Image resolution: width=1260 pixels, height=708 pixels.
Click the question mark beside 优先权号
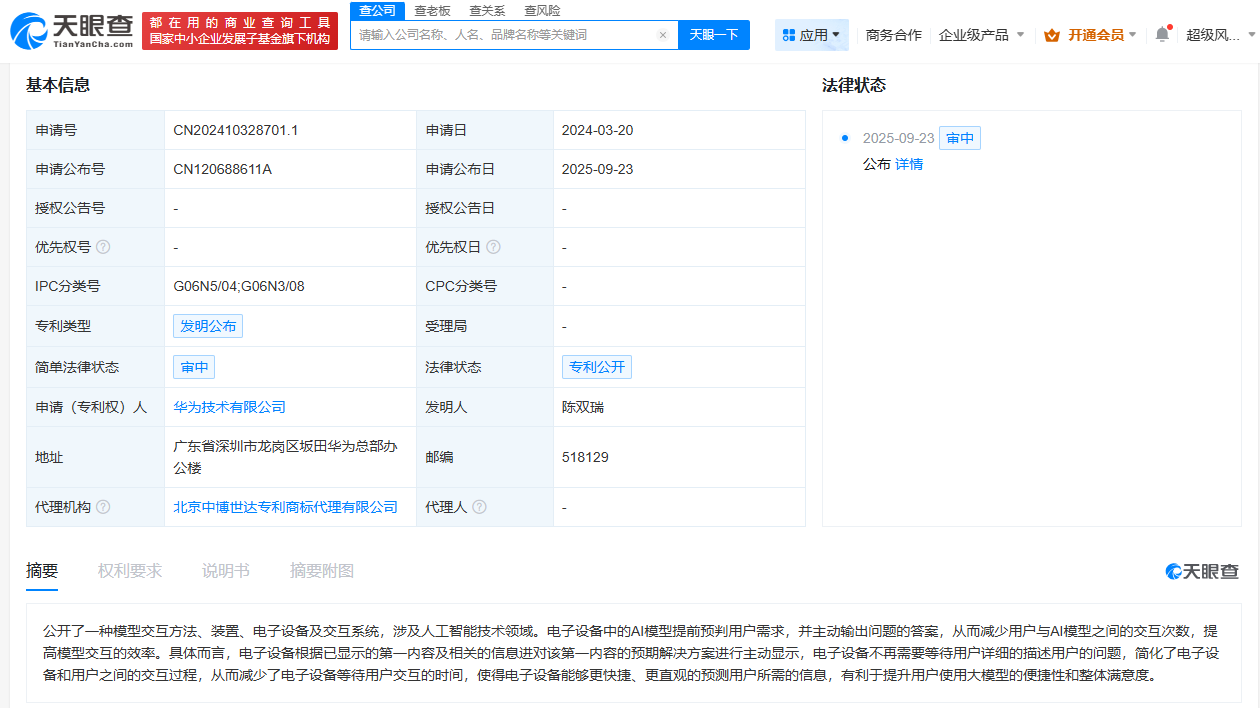click(105, 247)
